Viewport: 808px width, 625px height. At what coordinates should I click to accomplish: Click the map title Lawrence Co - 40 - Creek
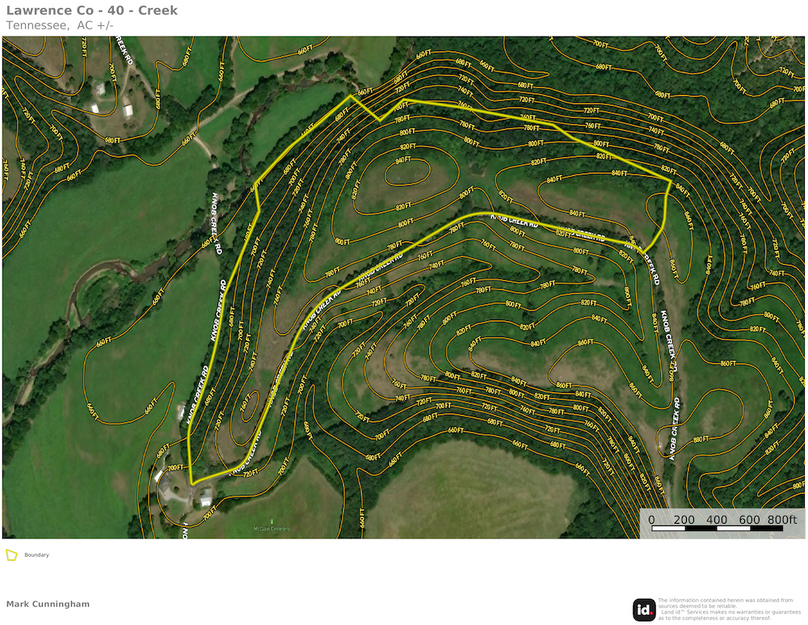pos(92,10)
